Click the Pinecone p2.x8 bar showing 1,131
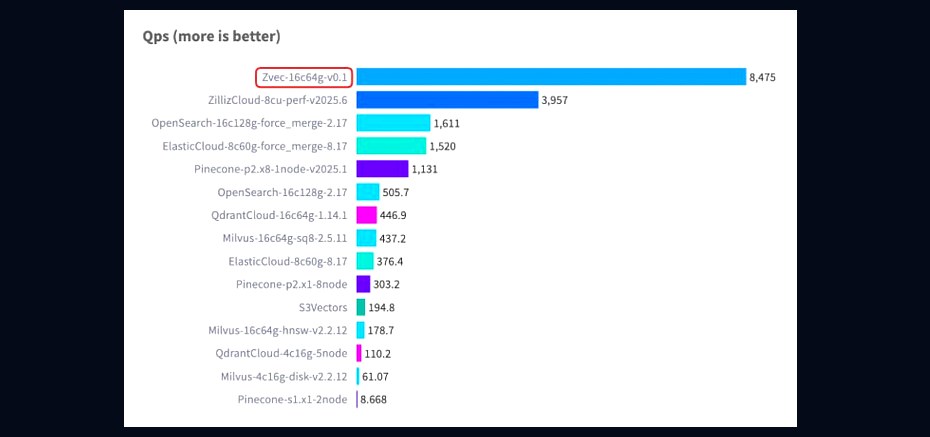This screenshot has height=437, width=930. click(382, 169)
